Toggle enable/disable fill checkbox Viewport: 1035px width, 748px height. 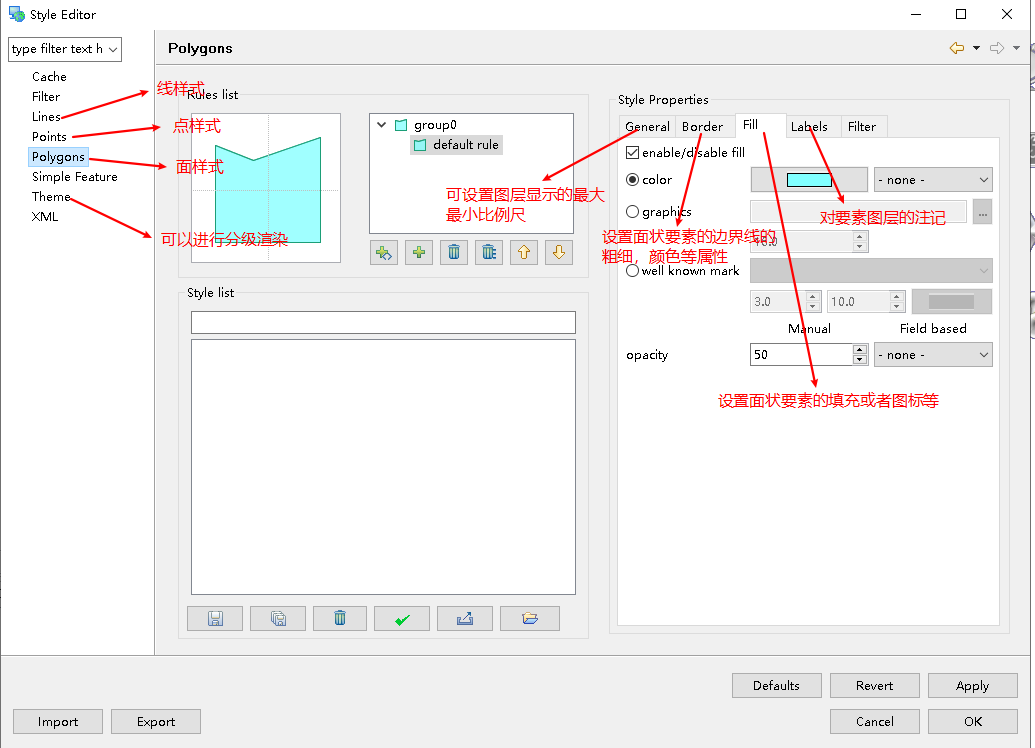(x=632, y=153)
